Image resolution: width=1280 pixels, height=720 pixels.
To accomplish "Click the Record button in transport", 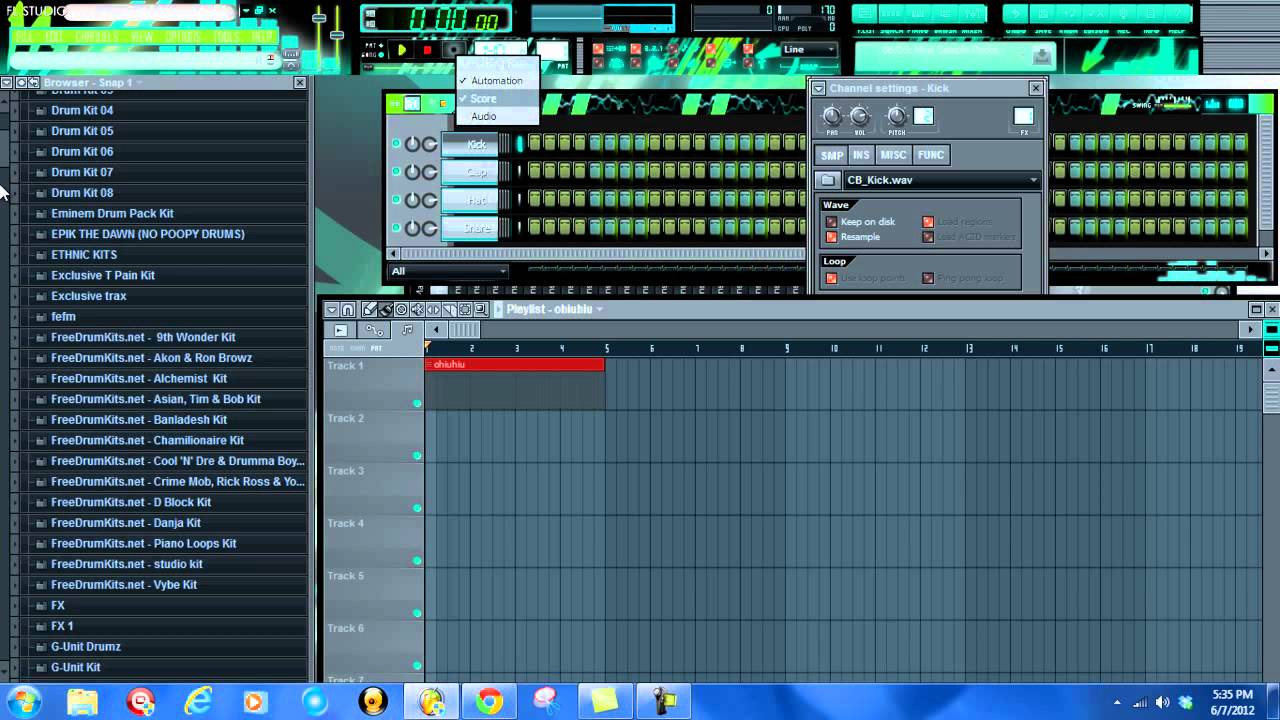I will click(x=453, y=50).
